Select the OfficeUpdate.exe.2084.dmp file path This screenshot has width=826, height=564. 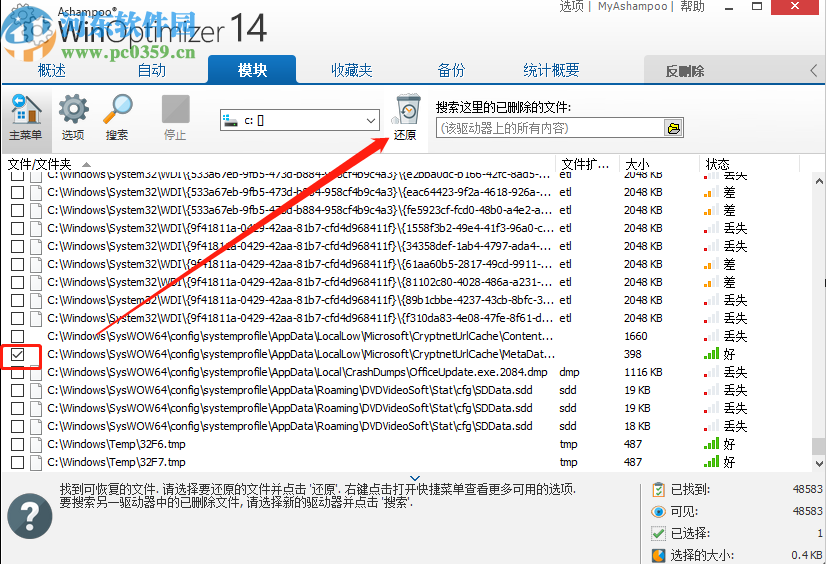(x=297, y=372)
